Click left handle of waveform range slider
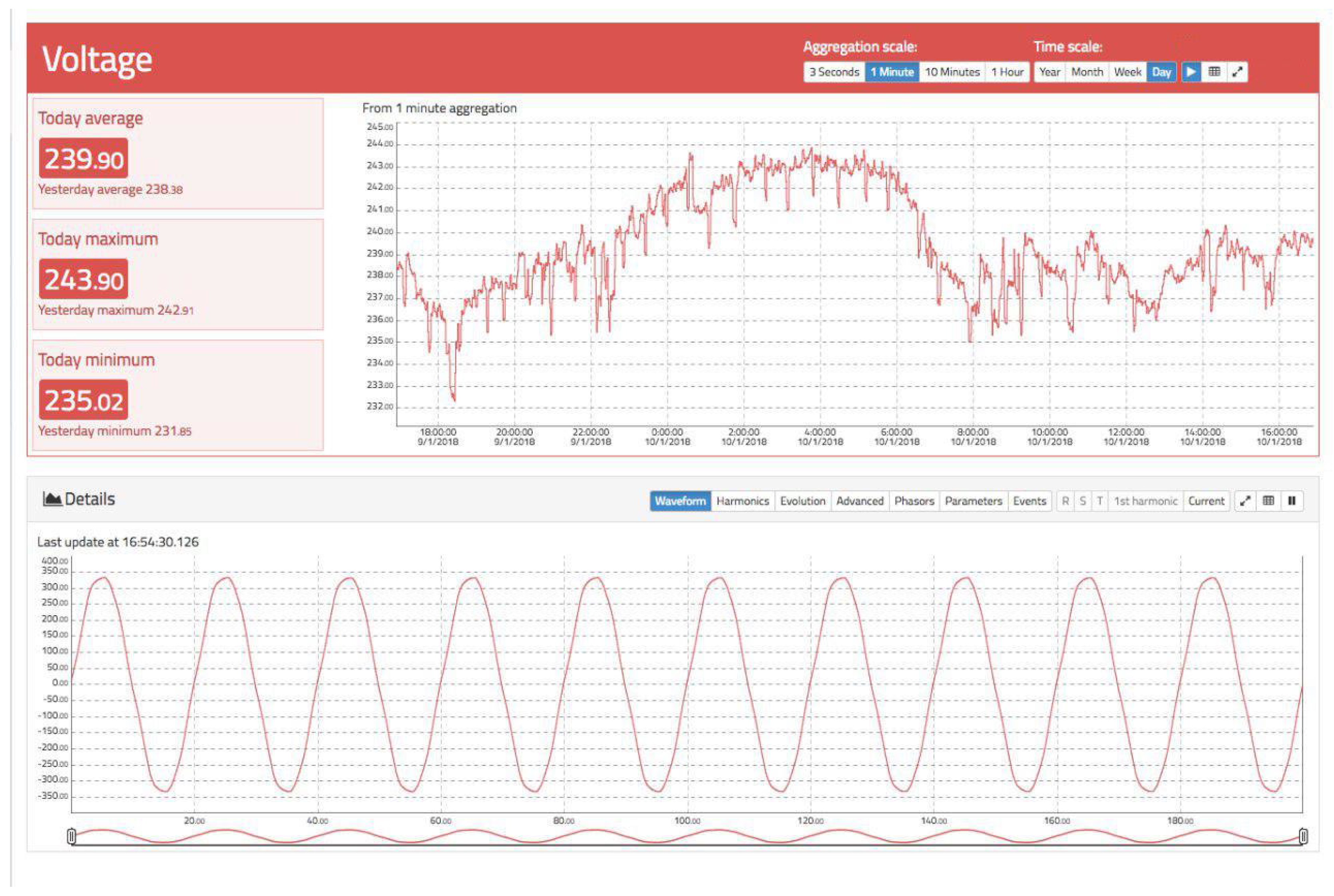 tap(72, 836)
